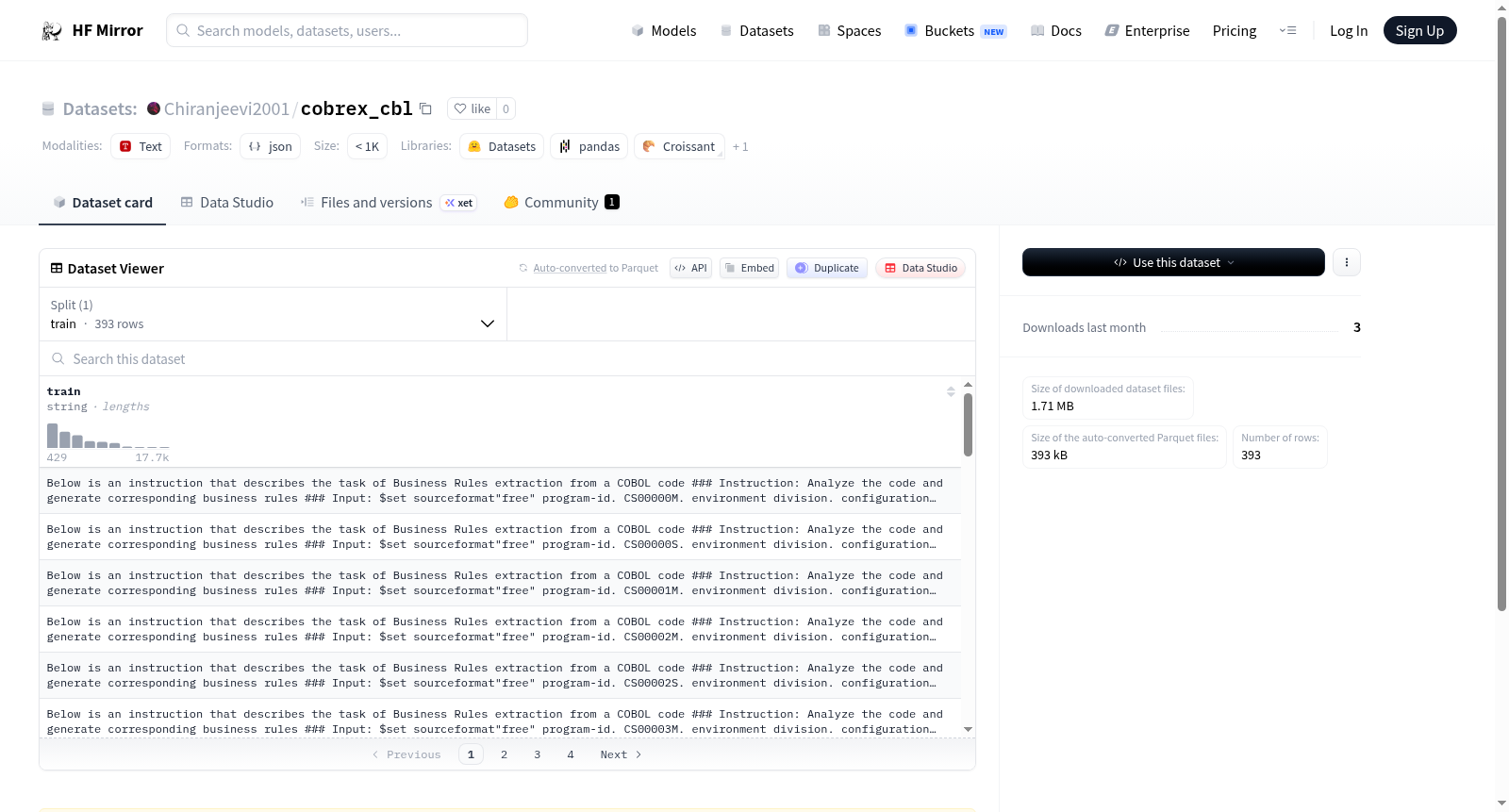Screen dimensions: 1509x812
Task: Click the Datasets library tag
Action: coord(502,146)
